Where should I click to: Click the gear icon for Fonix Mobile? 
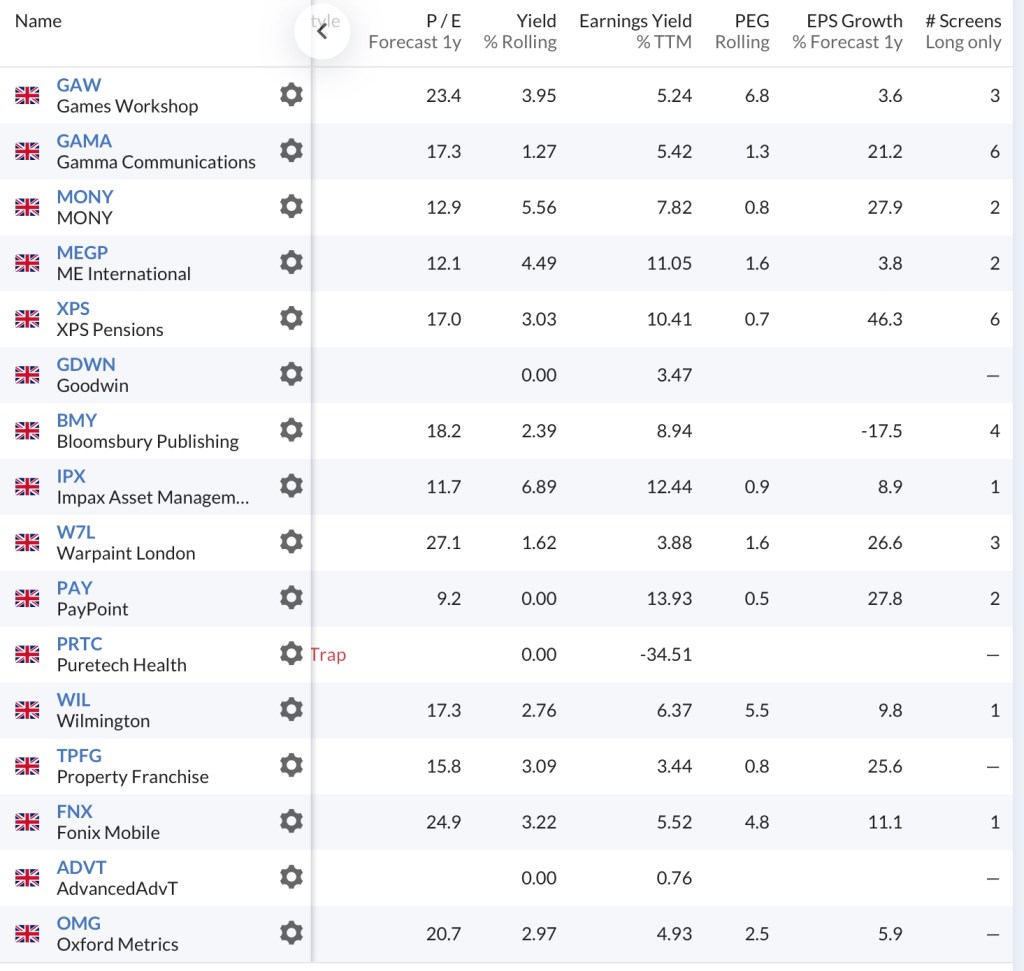(291, 821)
